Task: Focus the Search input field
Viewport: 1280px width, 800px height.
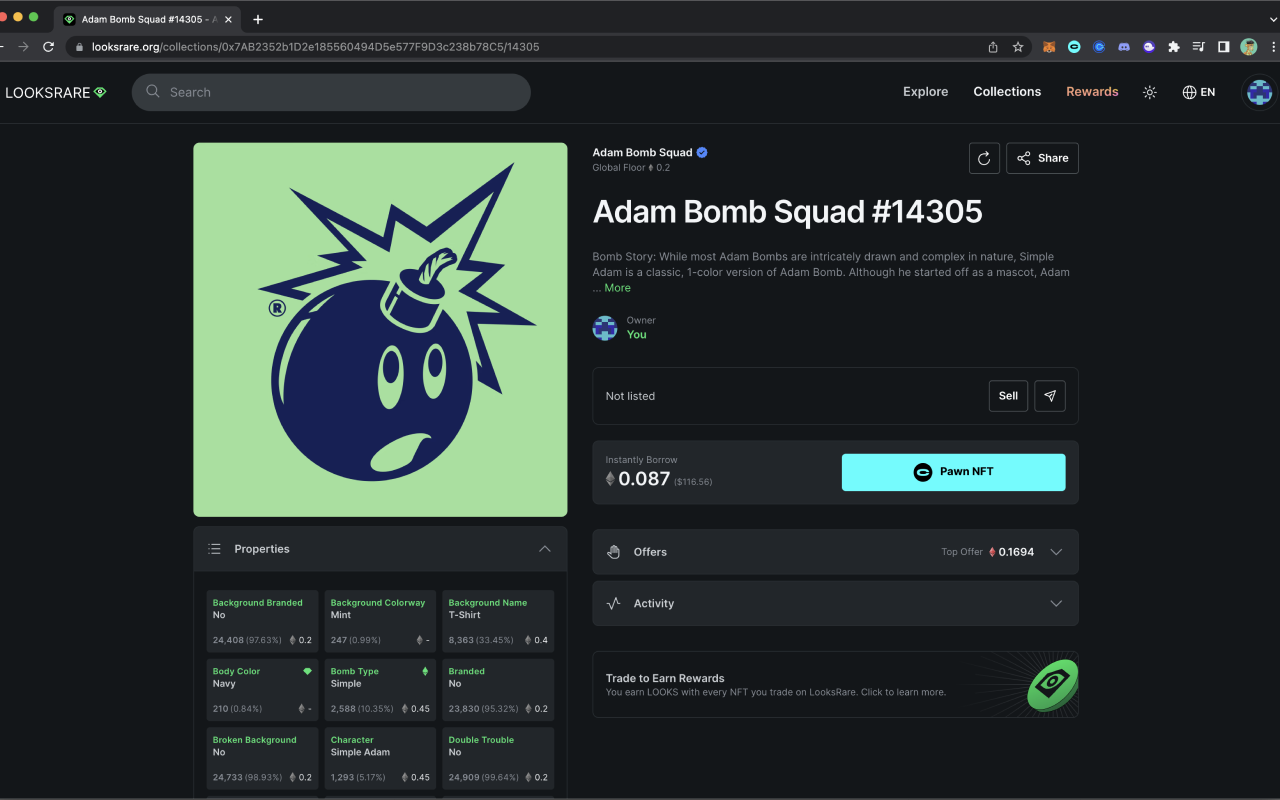Action: coord(331,92)
